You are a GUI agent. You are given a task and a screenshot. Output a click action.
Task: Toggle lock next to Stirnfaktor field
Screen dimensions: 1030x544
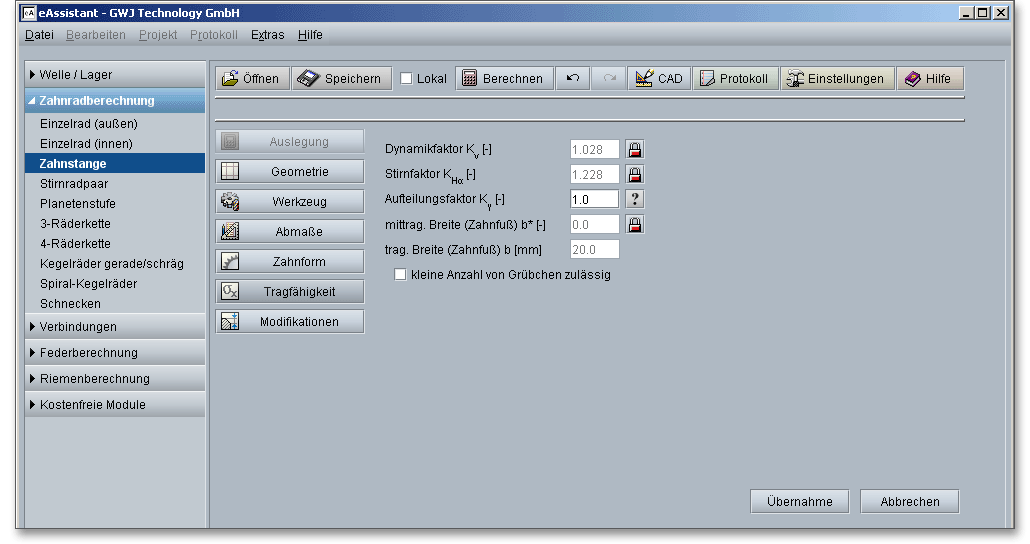[635, 174]
